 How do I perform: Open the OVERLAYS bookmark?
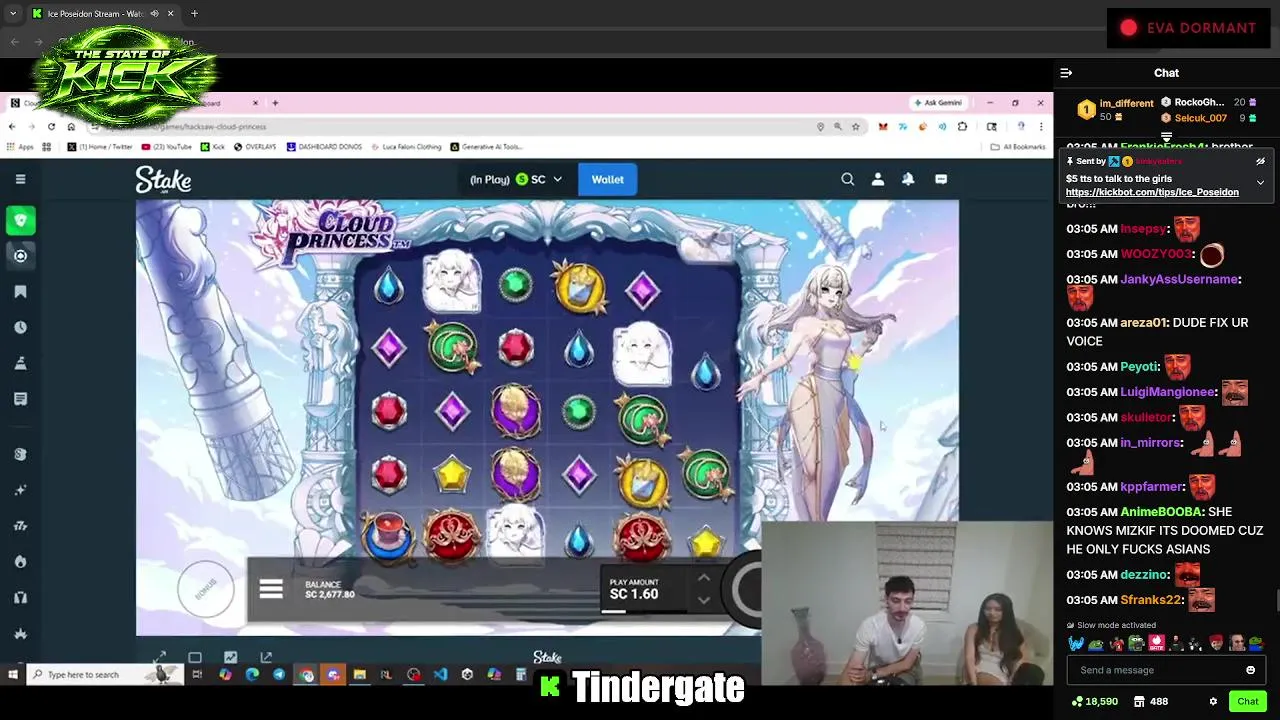pyautogui.click(x=256, y=146)
